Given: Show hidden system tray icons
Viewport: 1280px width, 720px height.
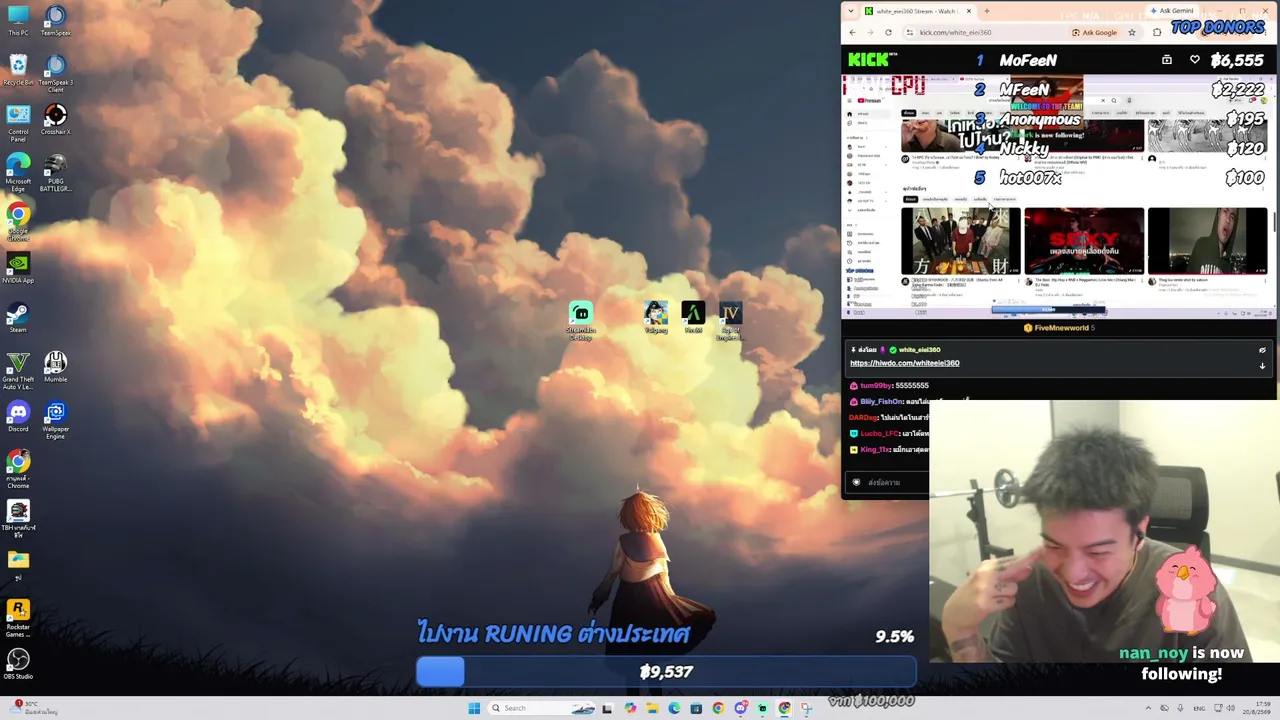Looking at the screenshot, I should click(x=1146, y=708).
